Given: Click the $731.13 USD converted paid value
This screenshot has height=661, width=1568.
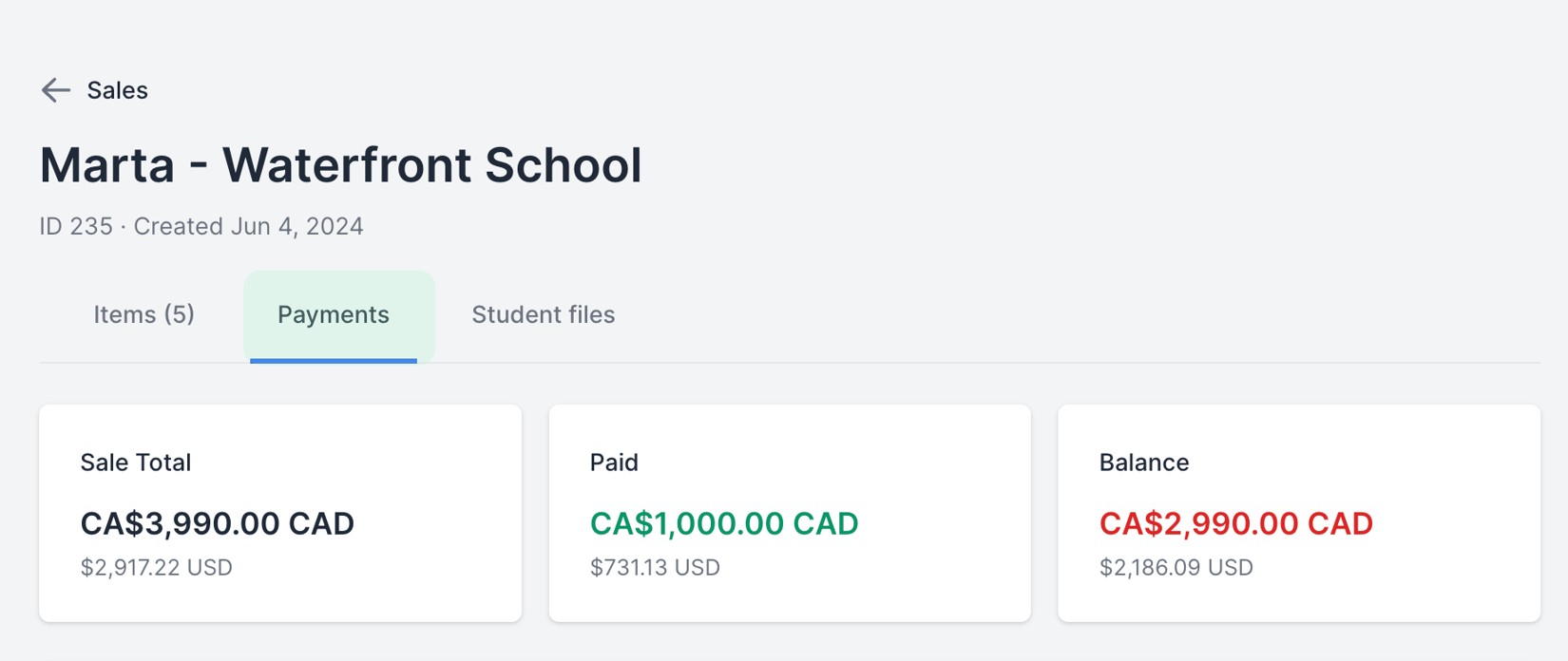Looking at the screenshot, I should (x=655, y=567).
